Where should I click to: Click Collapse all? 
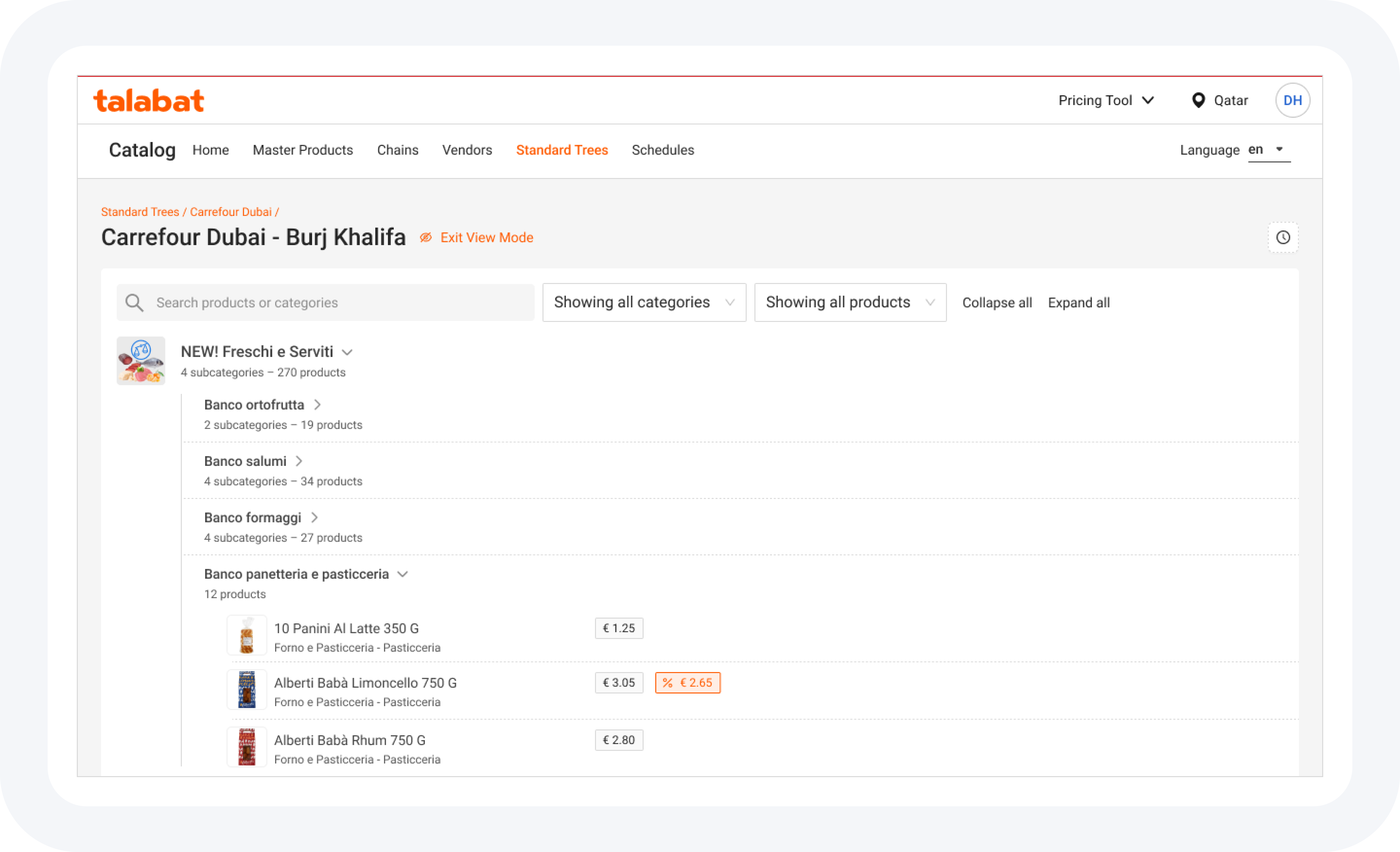997,302
